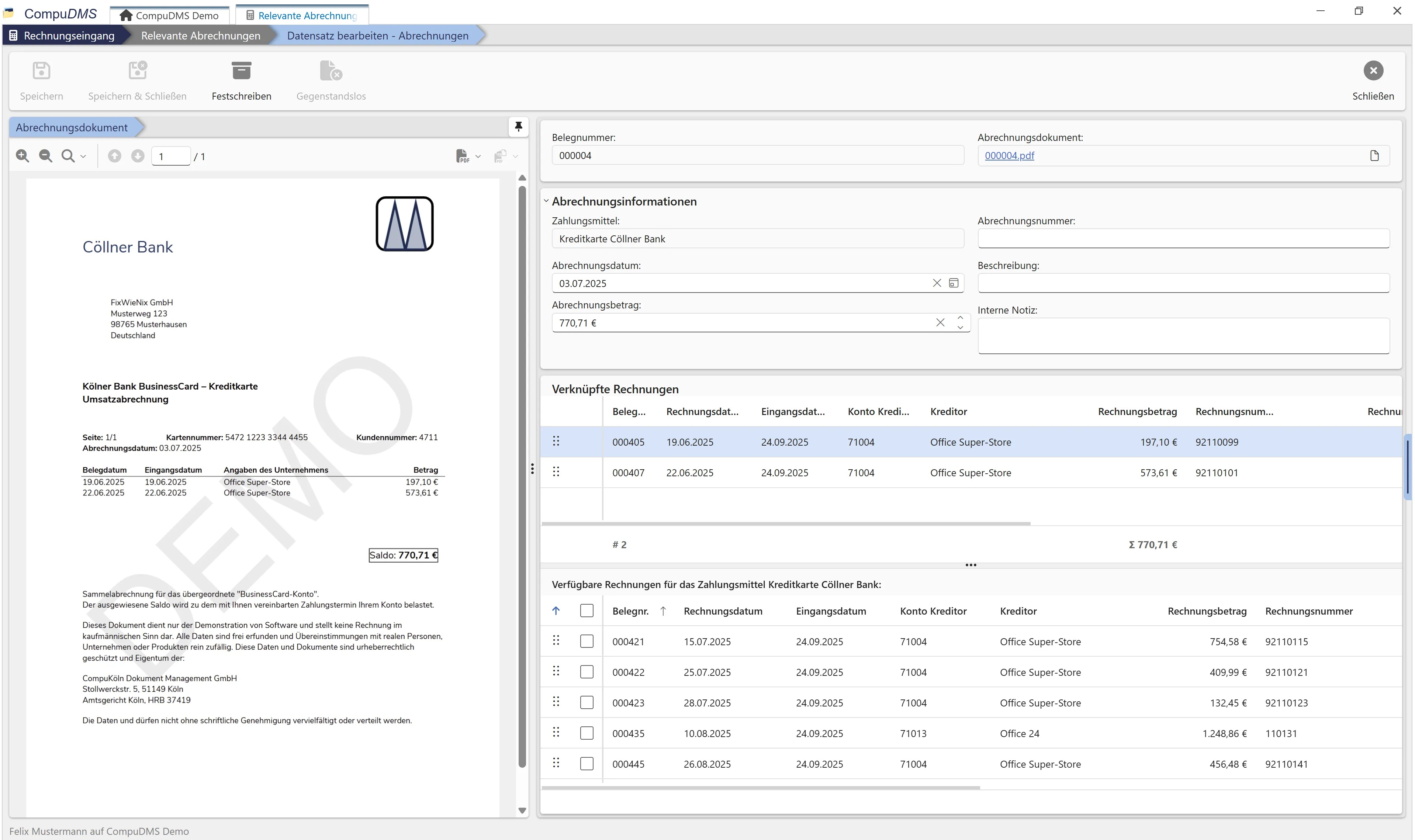Tick the select-all checkbox in available invoices header
This screenshot has height=840, width=1415.
tap(587, 611)
